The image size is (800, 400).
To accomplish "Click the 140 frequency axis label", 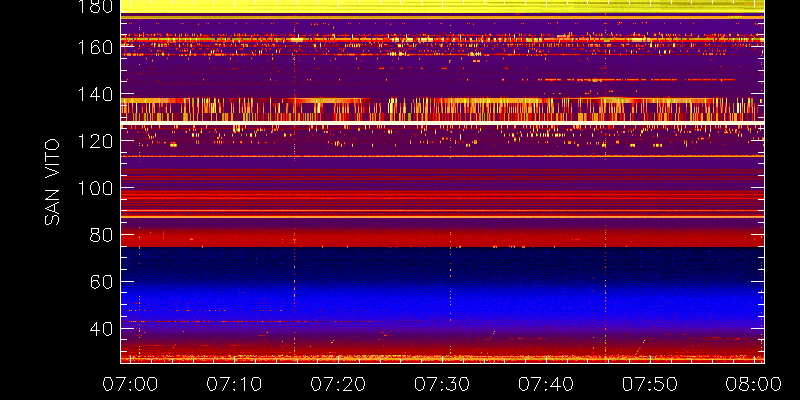I will click(x=94, y=94).
